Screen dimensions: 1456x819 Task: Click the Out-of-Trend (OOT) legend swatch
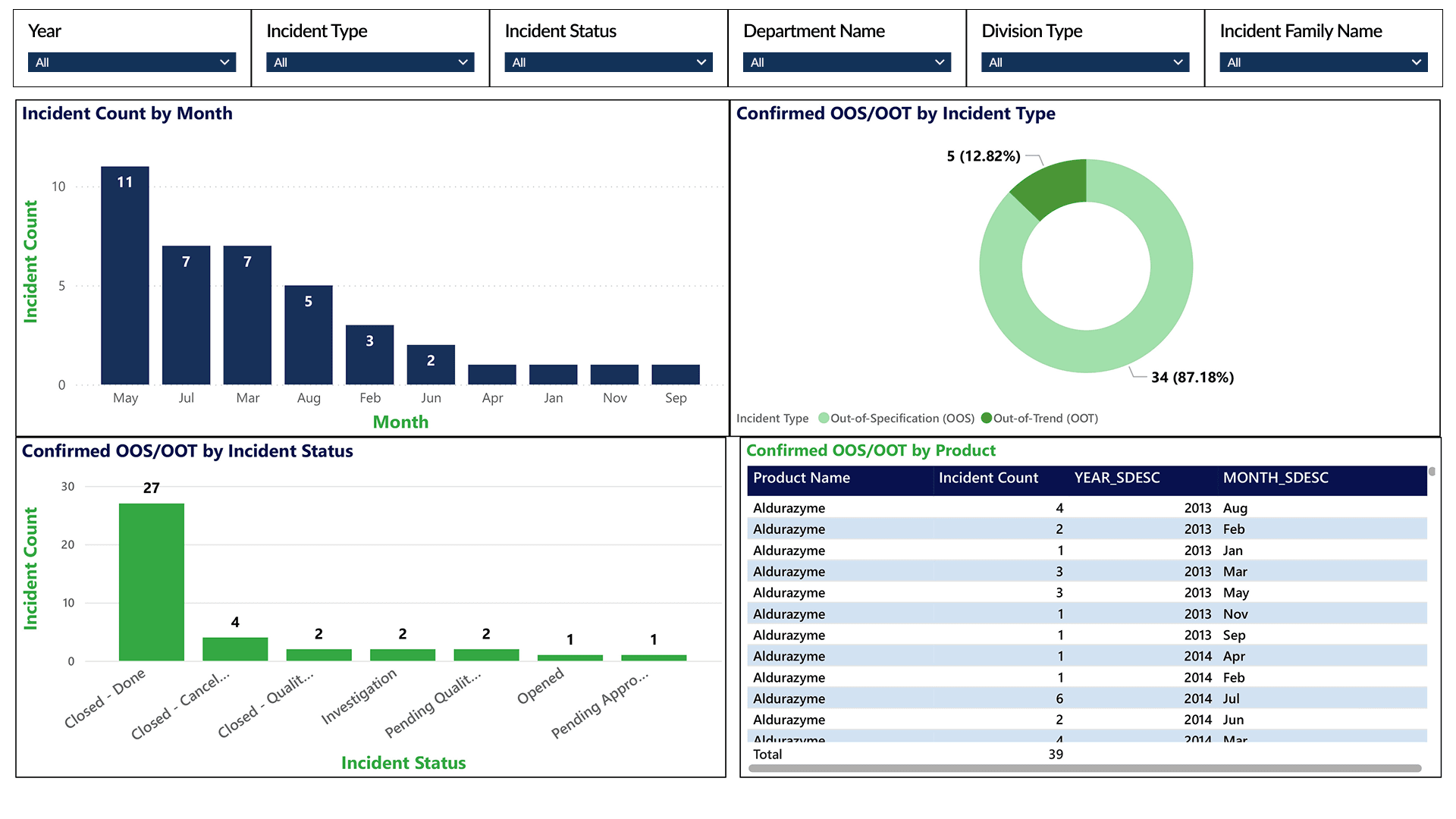click(987, 418)
